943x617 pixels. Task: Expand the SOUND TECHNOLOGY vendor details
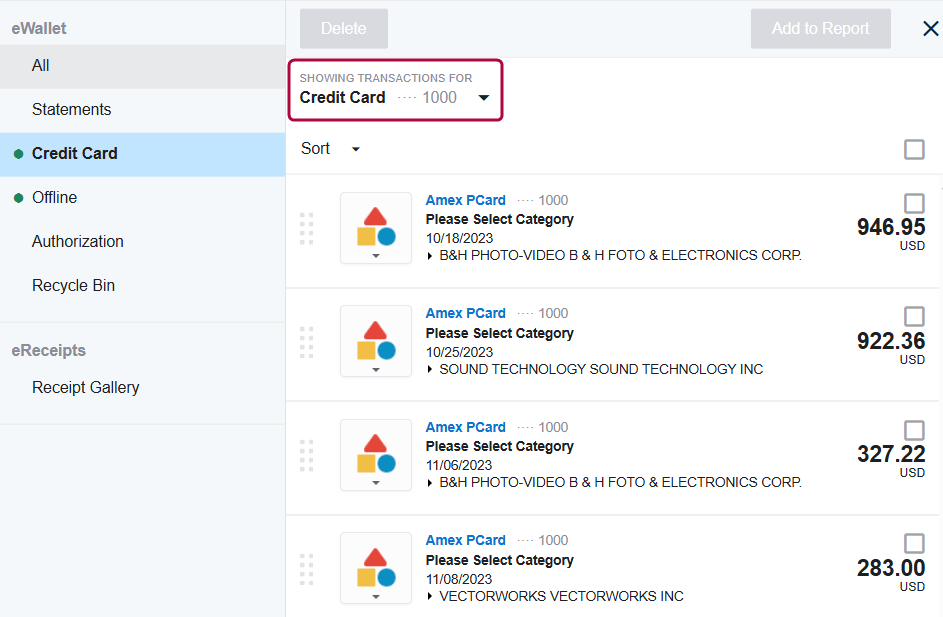(x=430, y=369)
